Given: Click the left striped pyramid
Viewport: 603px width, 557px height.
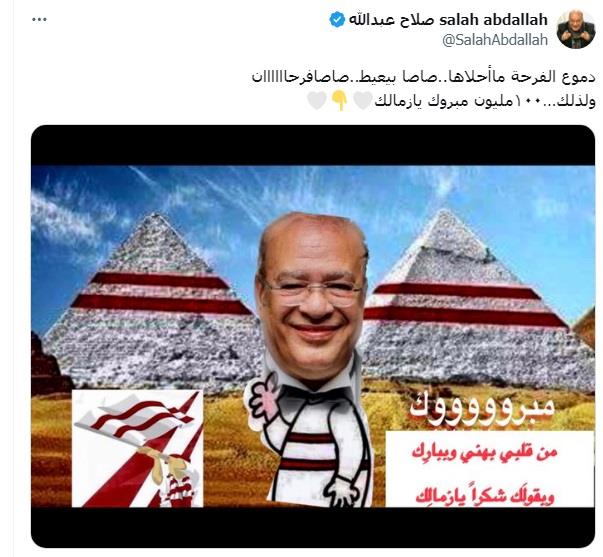Looking at the screenshot, I should click(153, 300).
